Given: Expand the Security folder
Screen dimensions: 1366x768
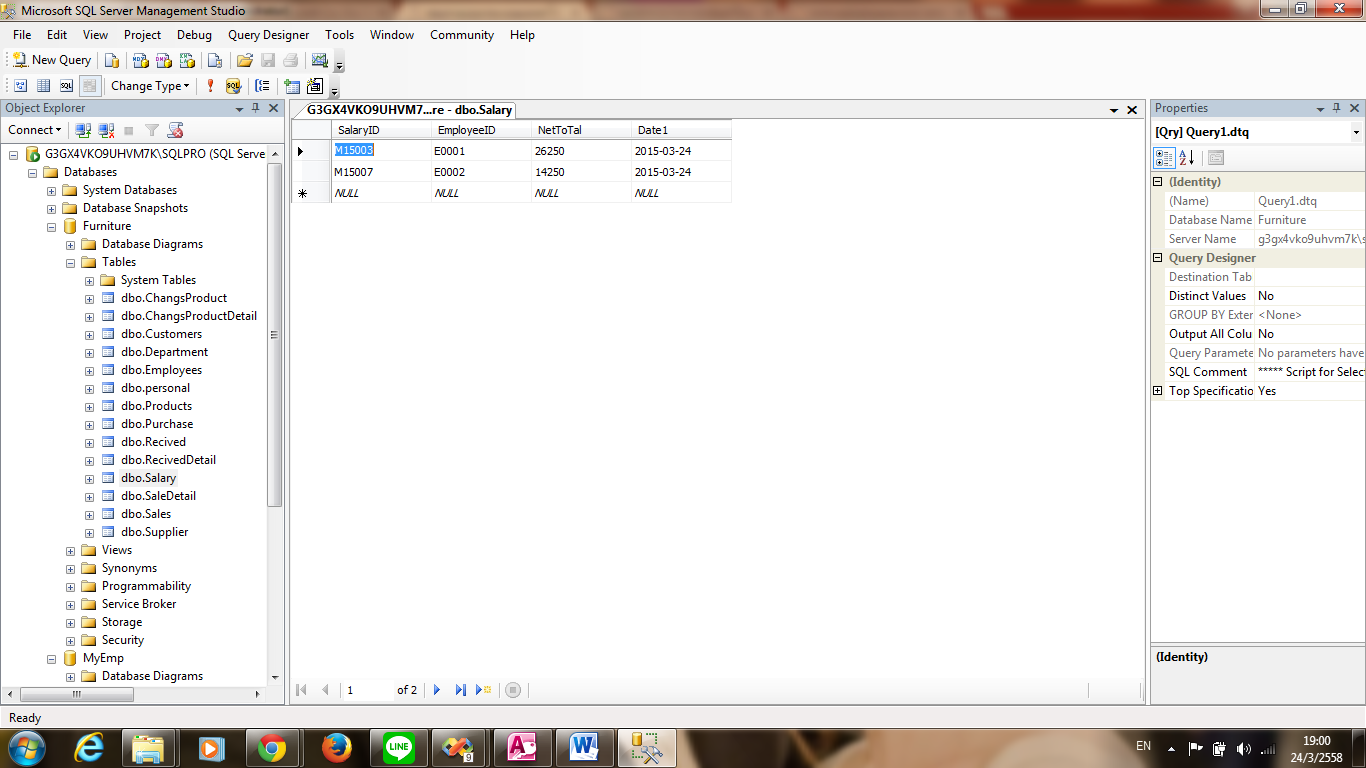Looking at the screenshot, I should [71, 640].
